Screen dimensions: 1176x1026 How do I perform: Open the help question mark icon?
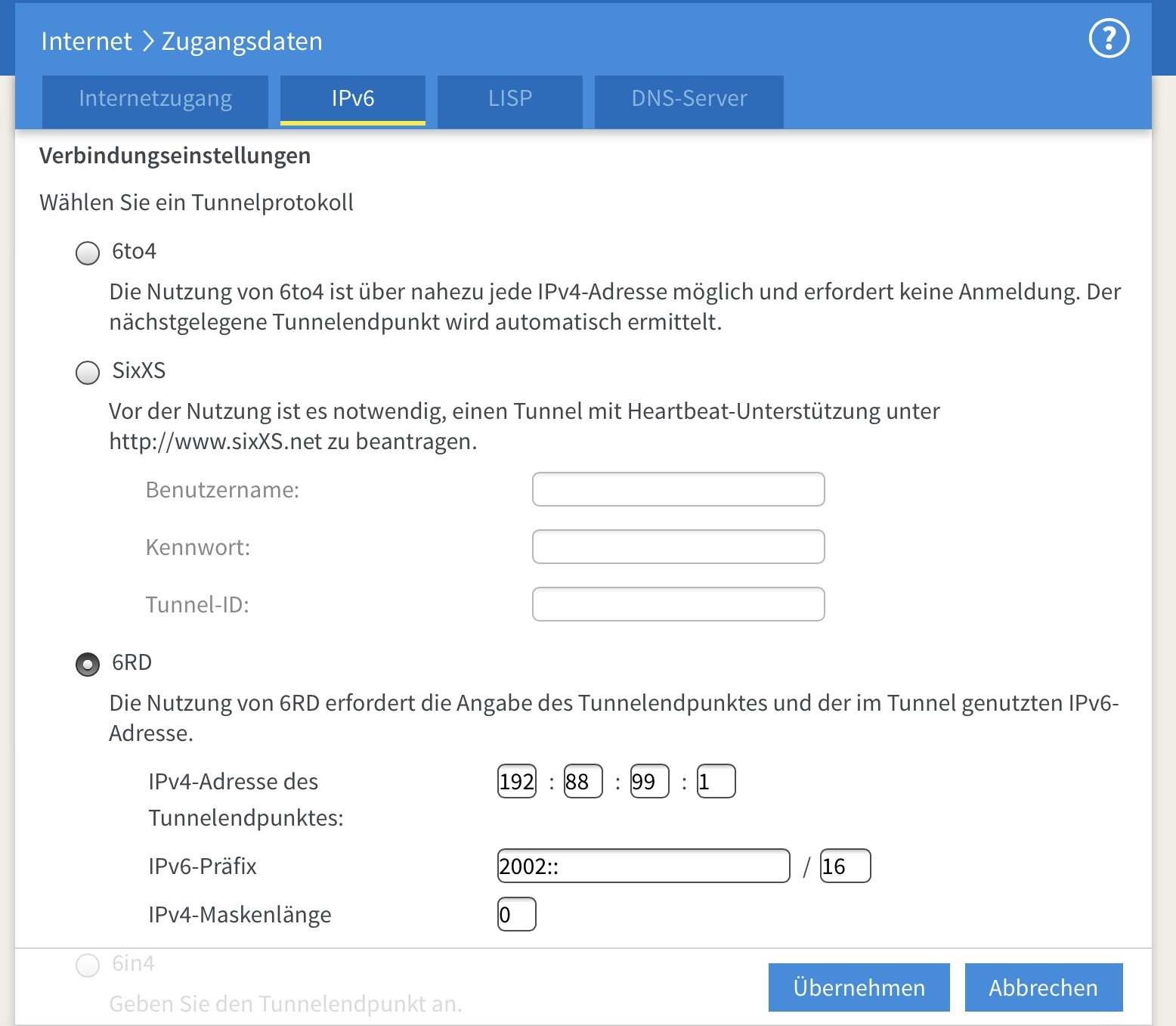[x=1108, y=39]
